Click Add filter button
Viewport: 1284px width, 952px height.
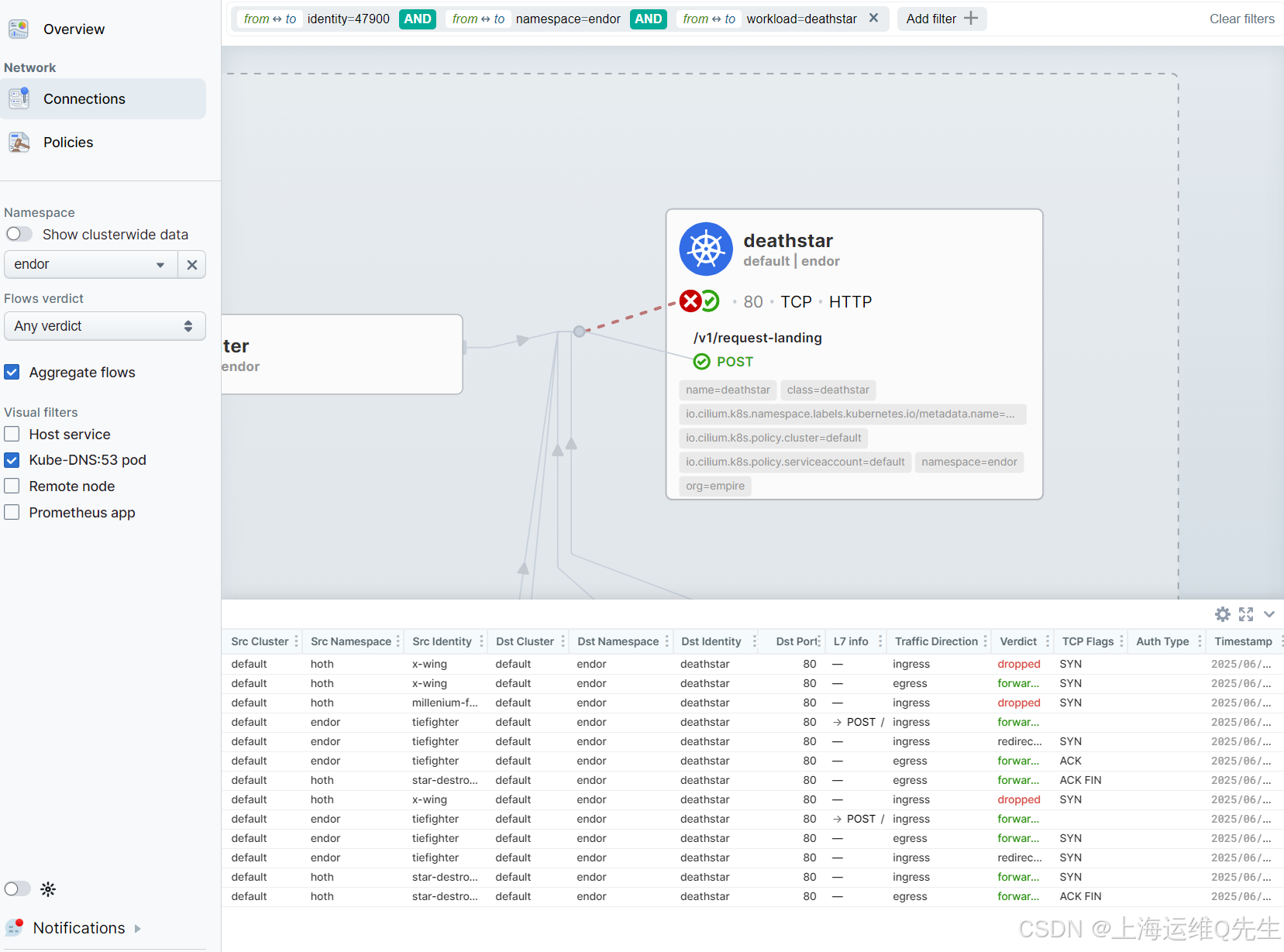[x=941, y=19]
